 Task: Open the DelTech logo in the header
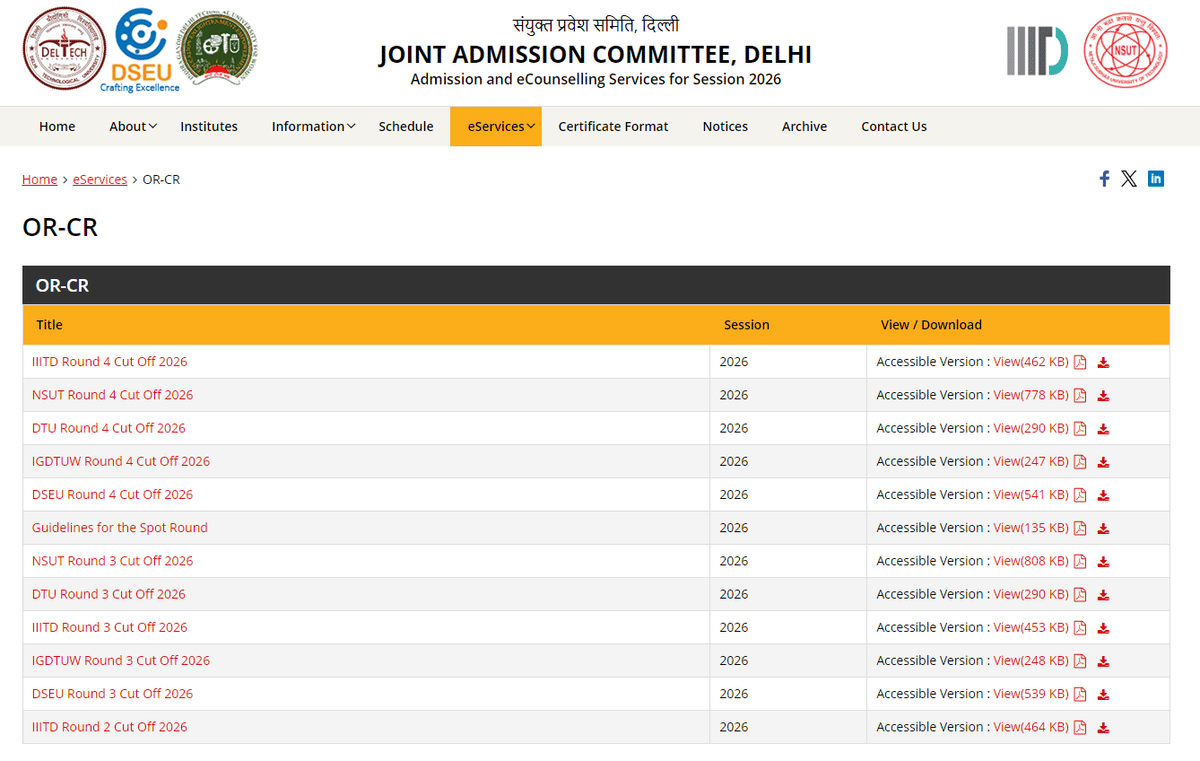[x=64, y=49]
